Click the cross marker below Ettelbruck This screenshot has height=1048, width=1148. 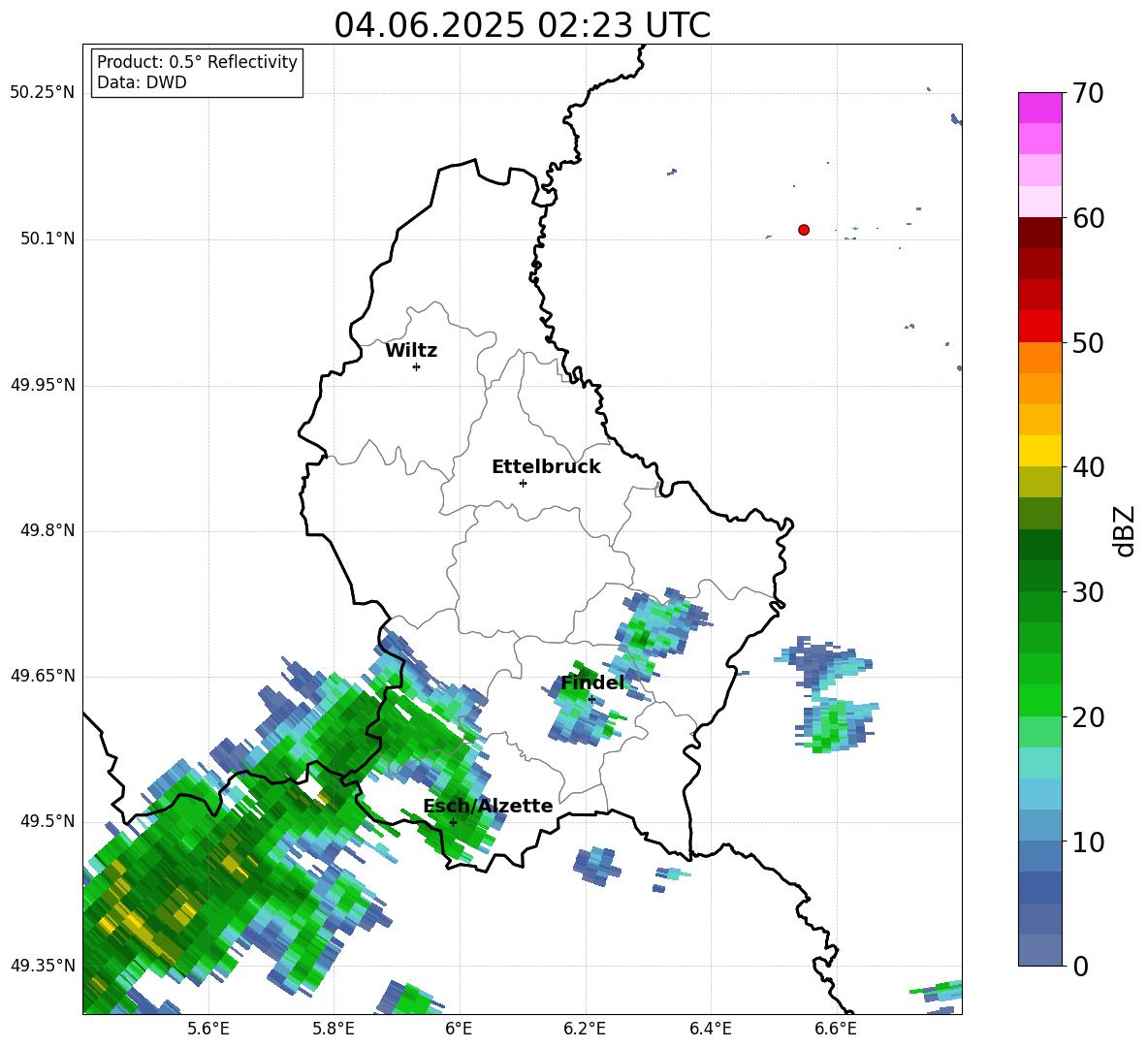point(523,483)
